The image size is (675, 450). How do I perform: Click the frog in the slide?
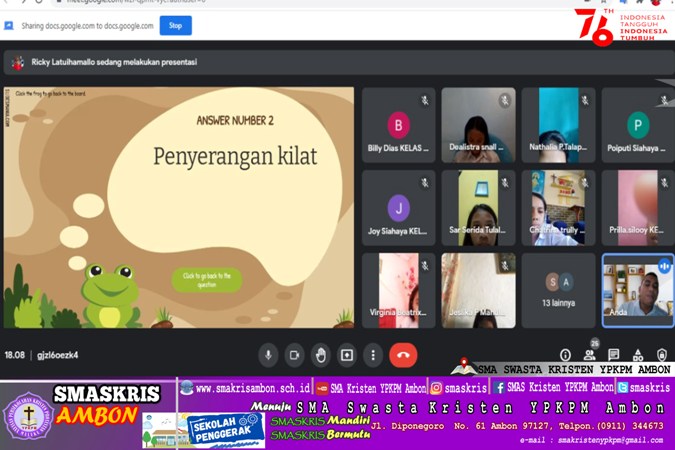[110, 296]
